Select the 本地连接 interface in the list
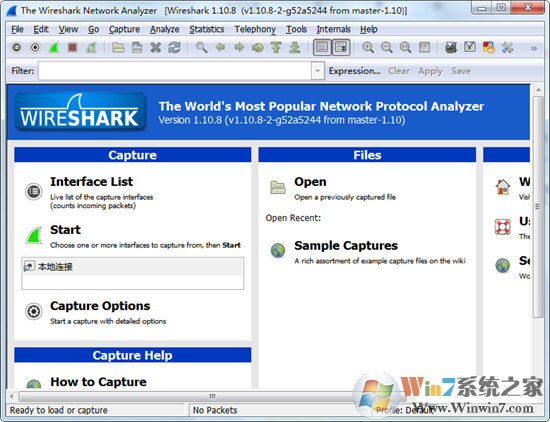The height and width of the screenshot is (422, 550). point(133,267)
